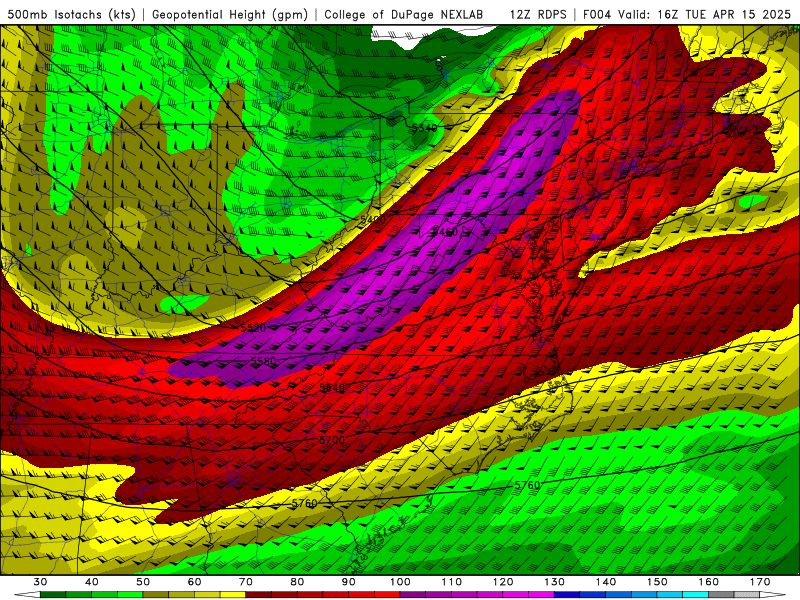Click the 5760 contour label over the green area

527,485
